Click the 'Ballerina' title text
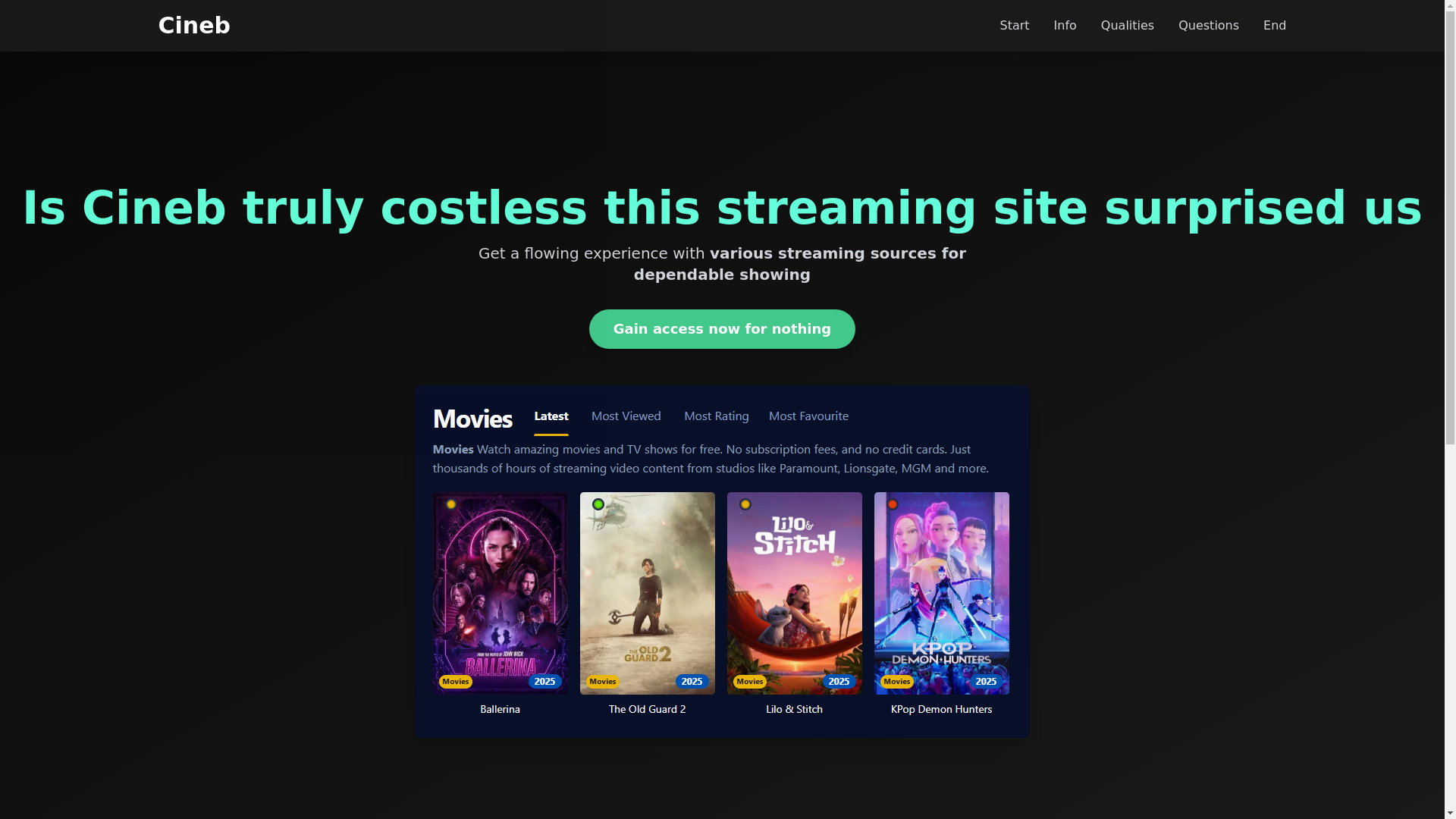Image resolution: width=1456 pixels, height=819 pixels. pos(500,710)
